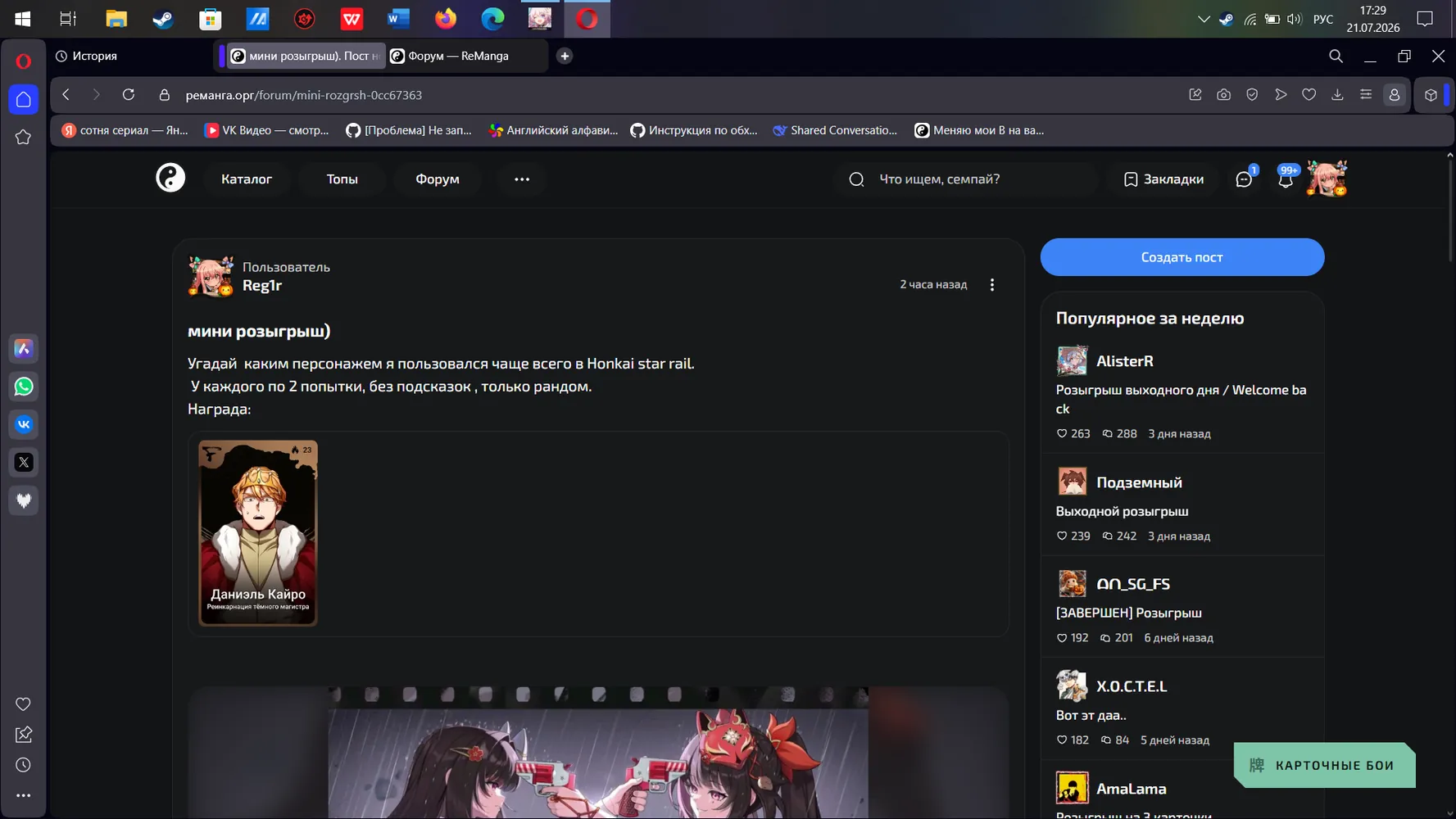The width and height of the screenshot is (1456, 819).
Task: Expand the more navigation ellipsis menu
Action: click(x=522, y=179)
